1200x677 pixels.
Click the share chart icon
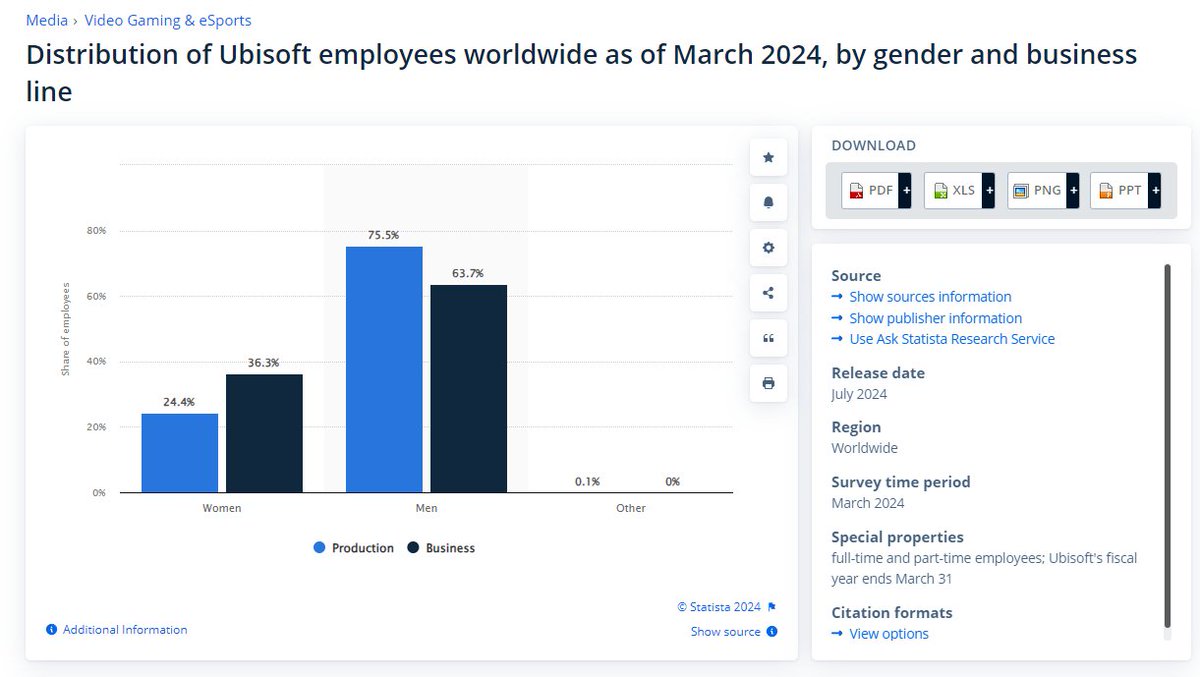[768, 293]
